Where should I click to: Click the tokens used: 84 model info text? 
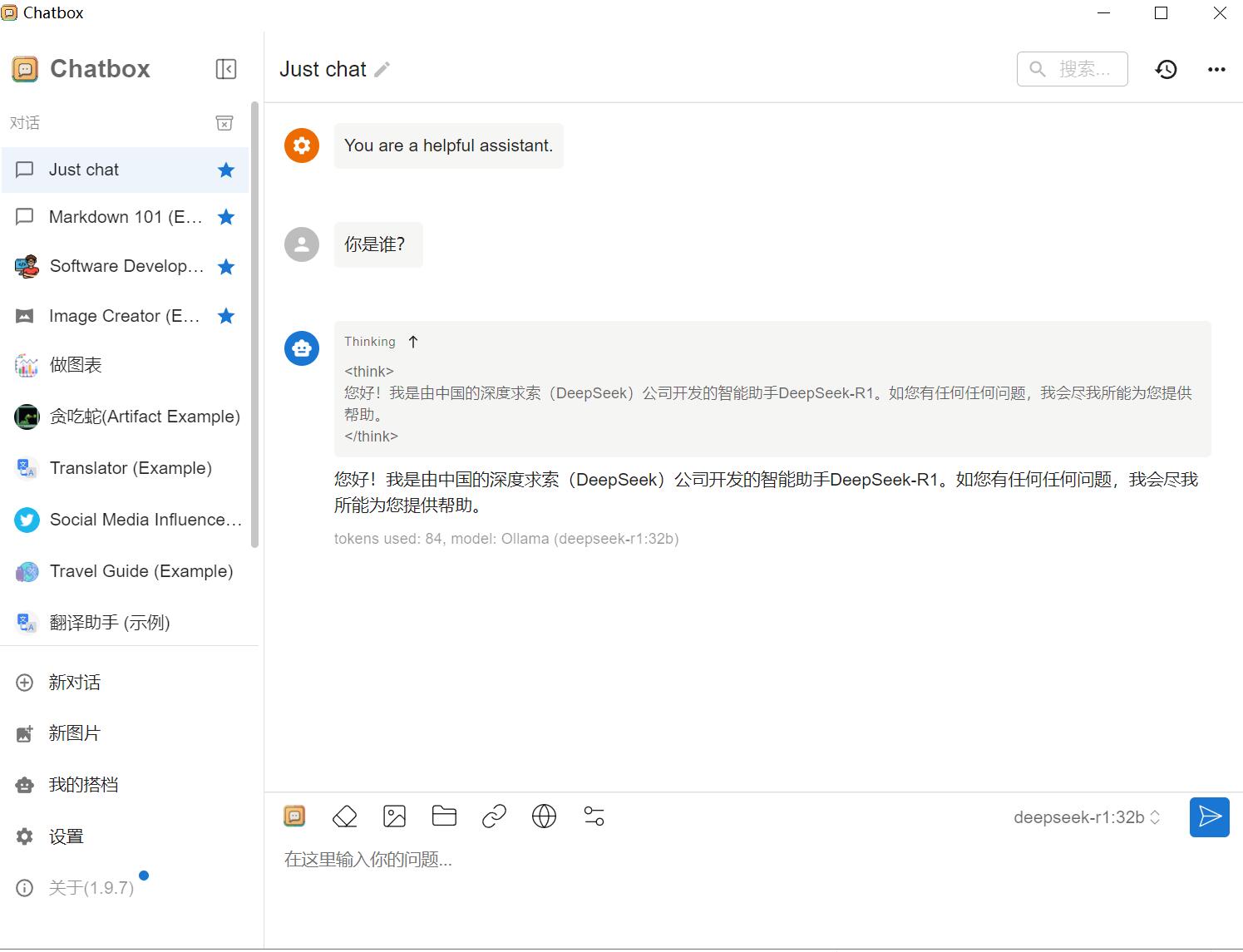point(506,539)
